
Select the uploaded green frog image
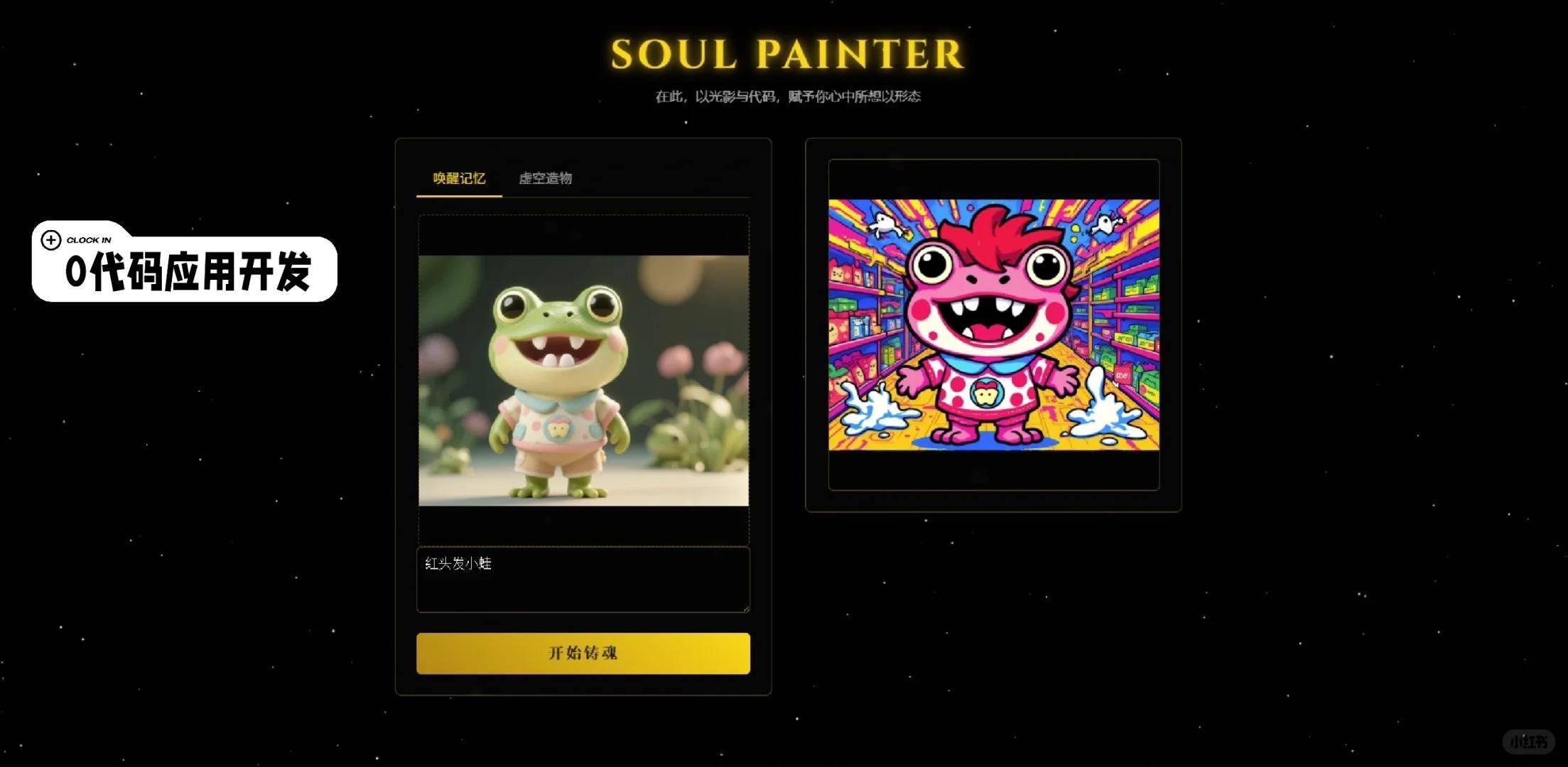(x=583, y=381)
